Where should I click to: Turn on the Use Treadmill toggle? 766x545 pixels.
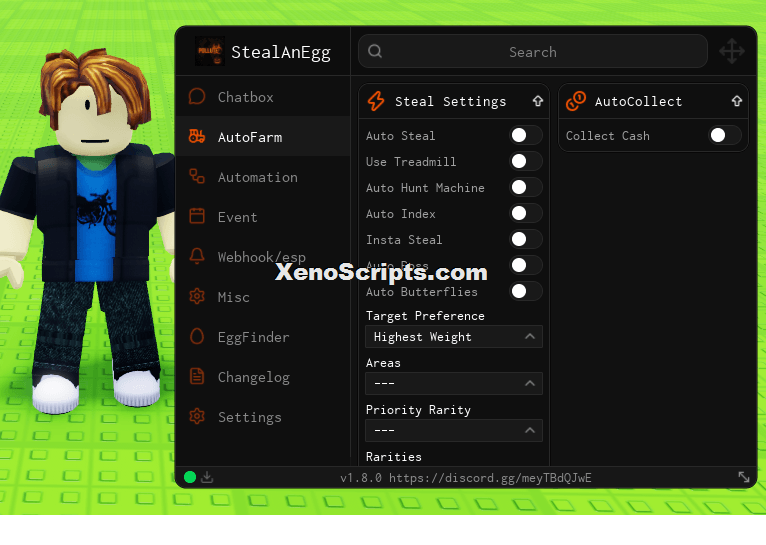coord(526,161)
